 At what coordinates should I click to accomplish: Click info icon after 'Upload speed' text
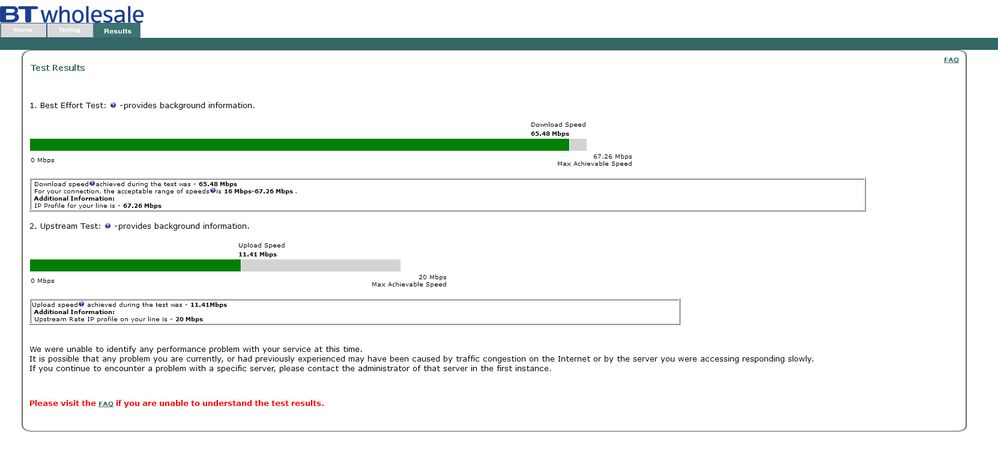(81, 304)
